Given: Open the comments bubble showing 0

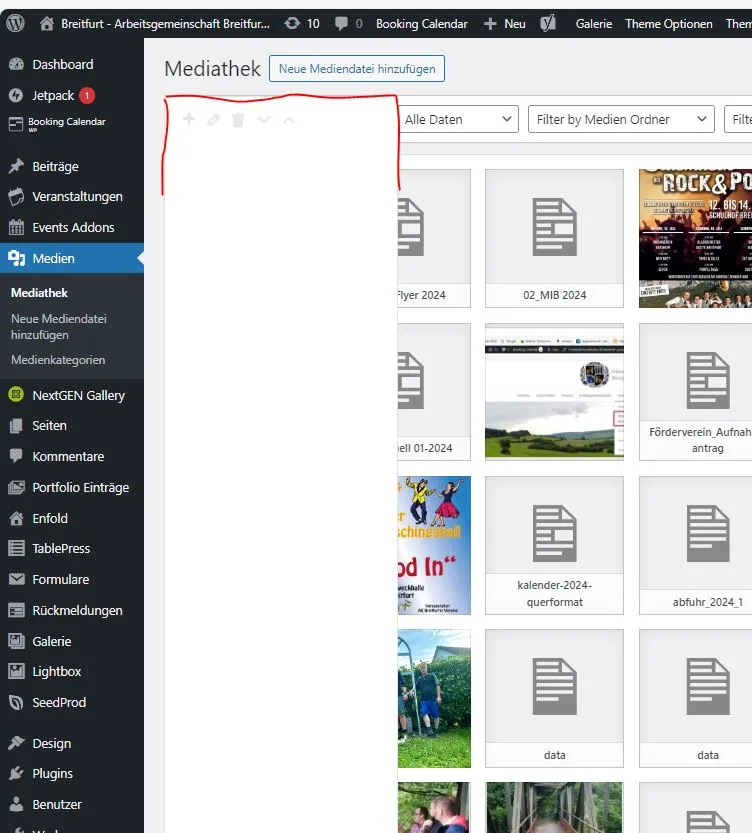Looking at the screenshot, I should click(x=341, y=23).
